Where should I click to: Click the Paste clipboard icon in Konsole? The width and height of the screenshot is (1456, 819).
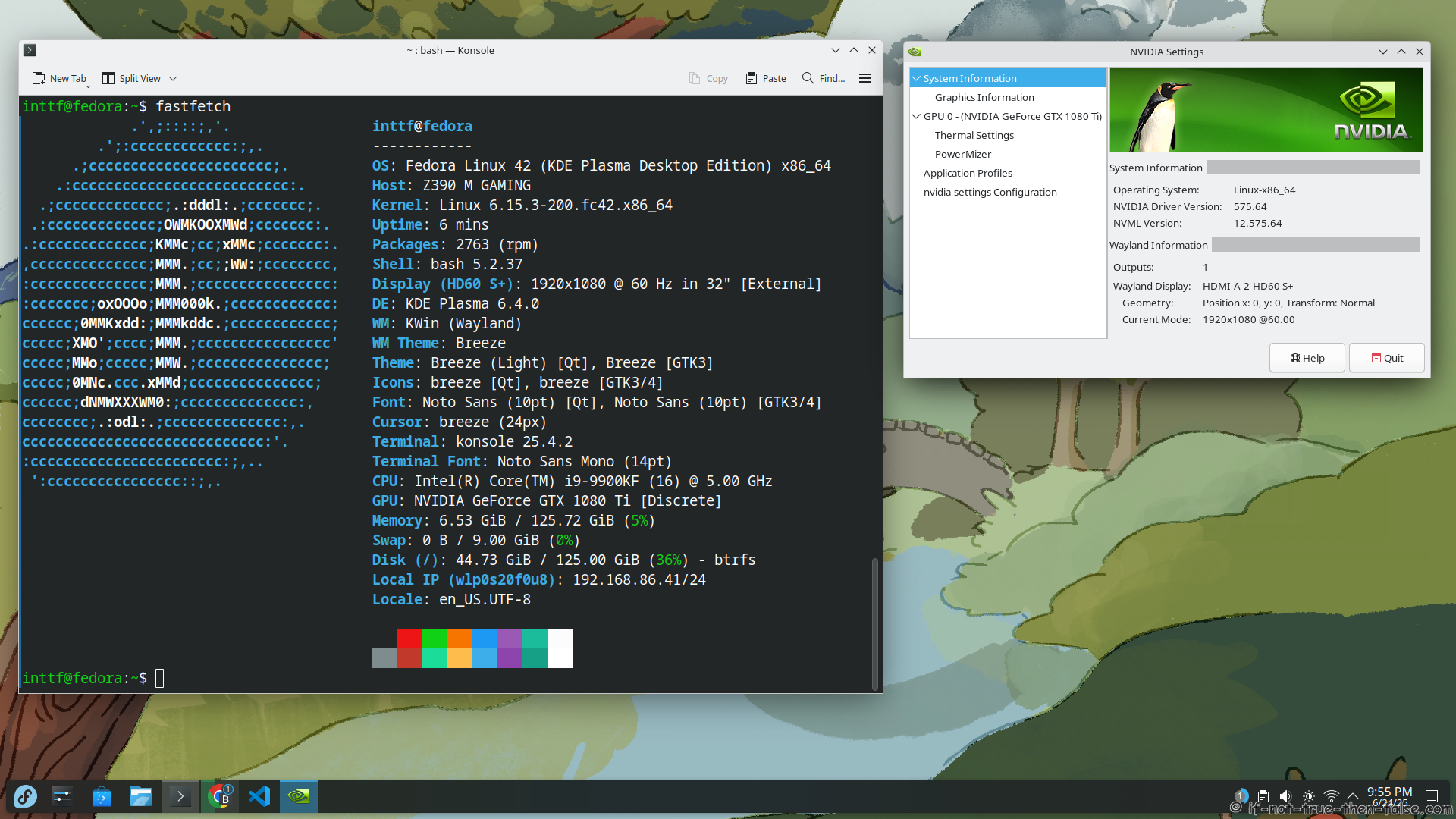(x=751, y=78)
